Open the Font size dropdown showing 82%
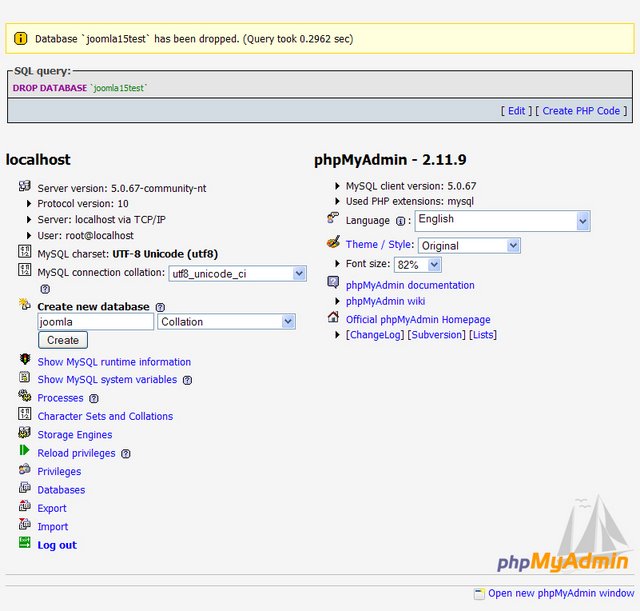This screenshot has width=640, height=611. click(418, 265)
